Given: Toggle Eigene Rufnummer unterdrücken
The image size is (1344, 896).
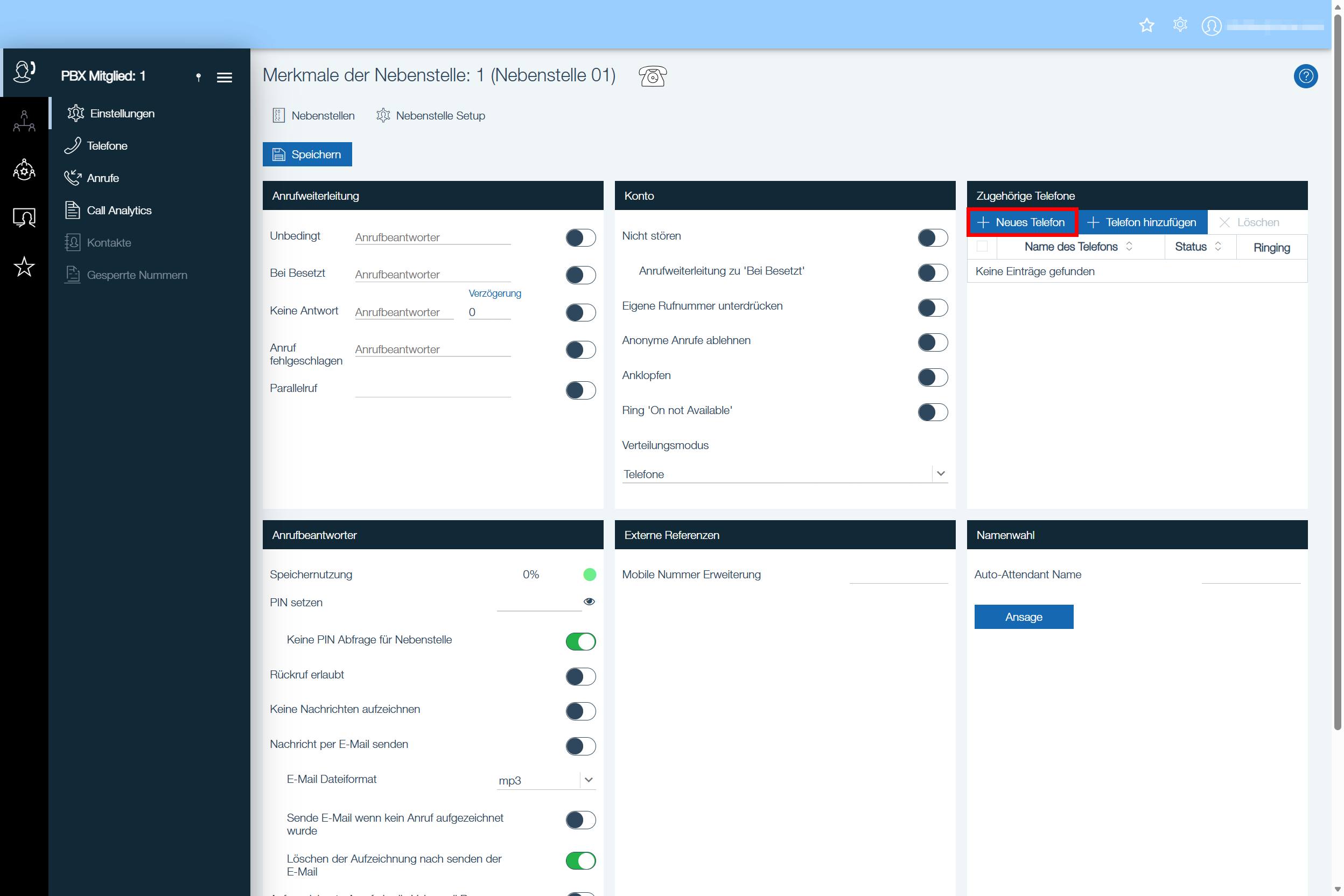Looking at the screenshot, I should tap(933, 307).
